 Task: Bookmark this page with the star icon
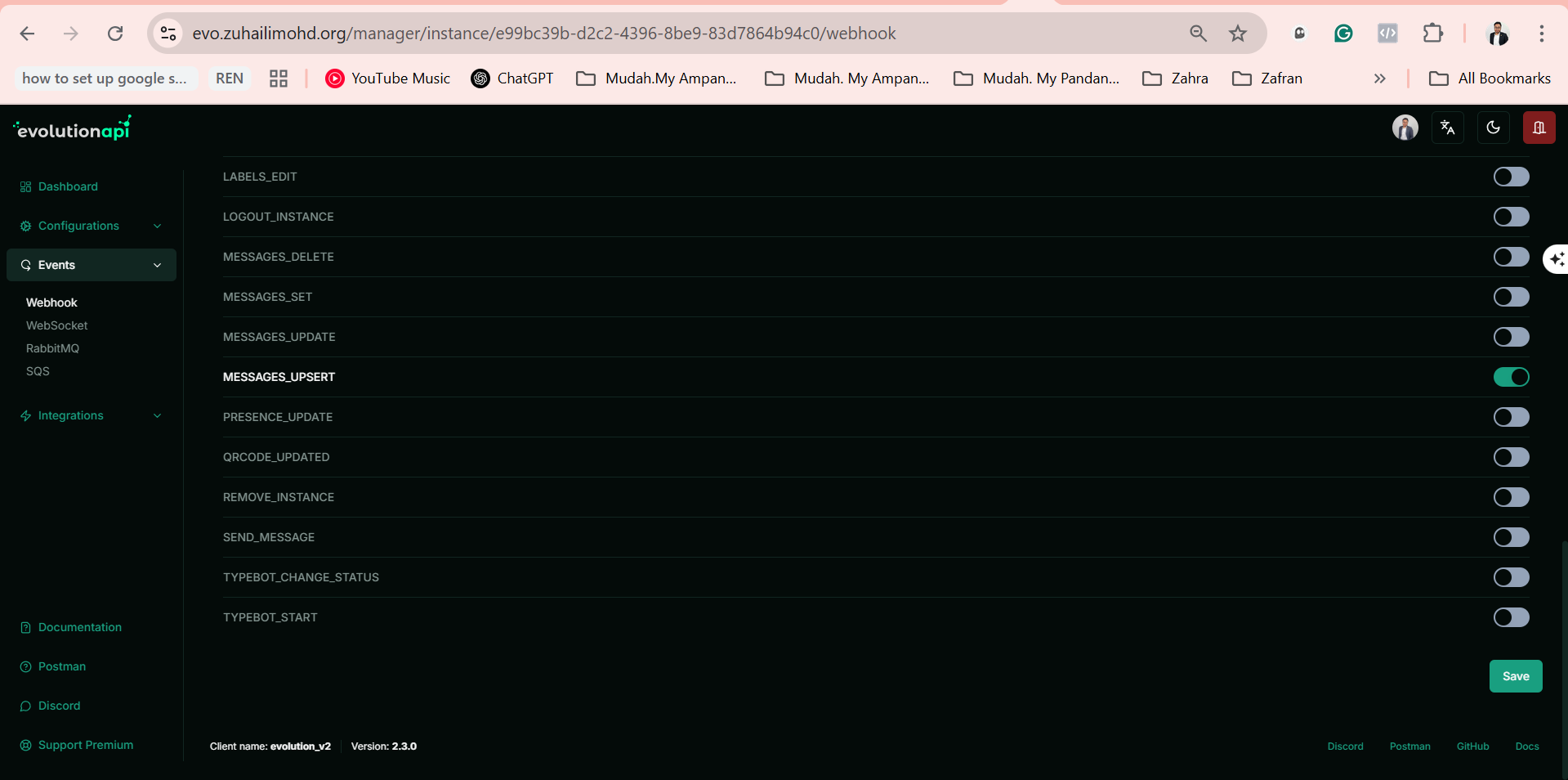[x=1238, y=34]
